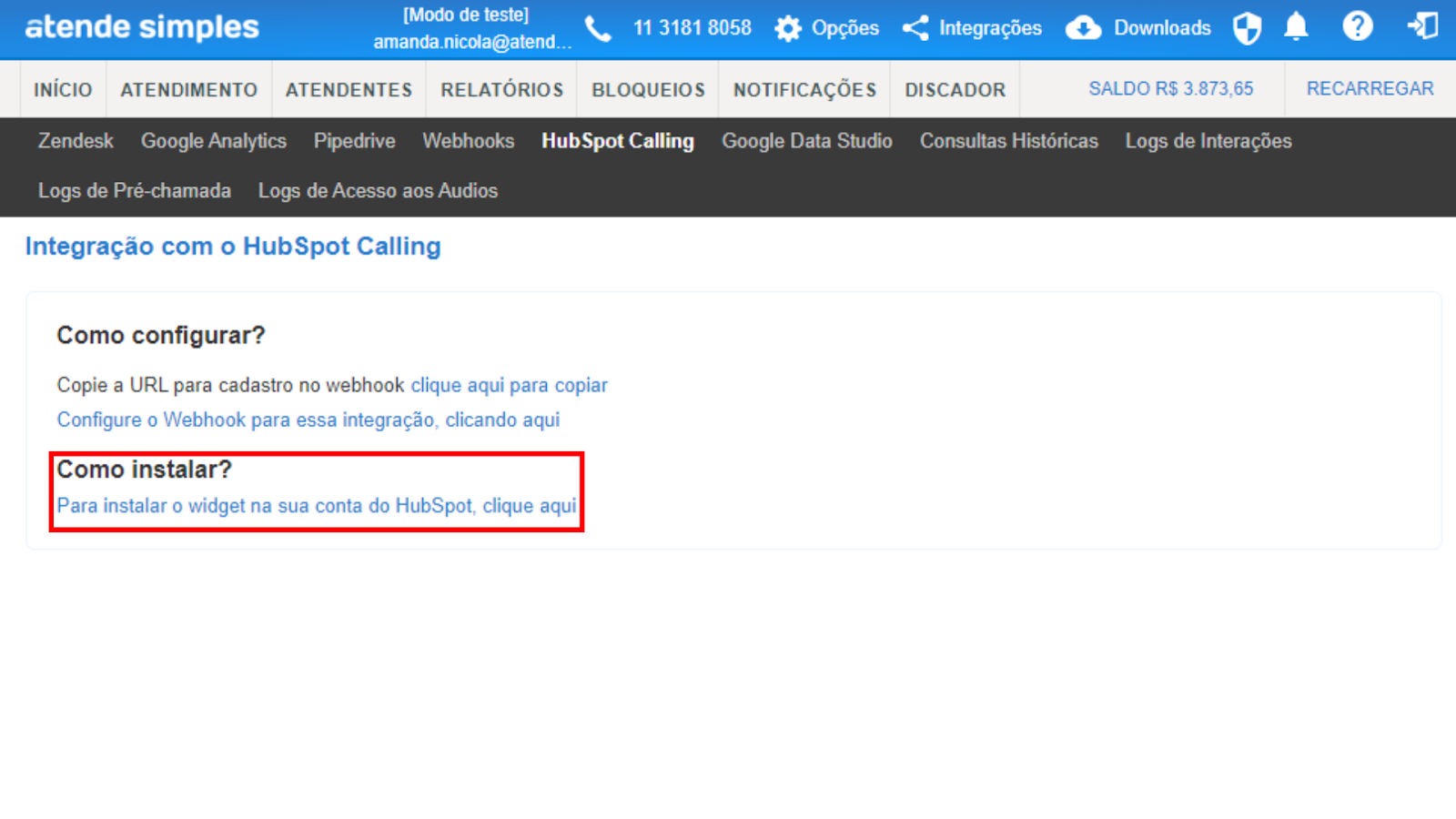Open notifications bell icon
Viewport: 1456px width, 819px height.
(1296, 27)
